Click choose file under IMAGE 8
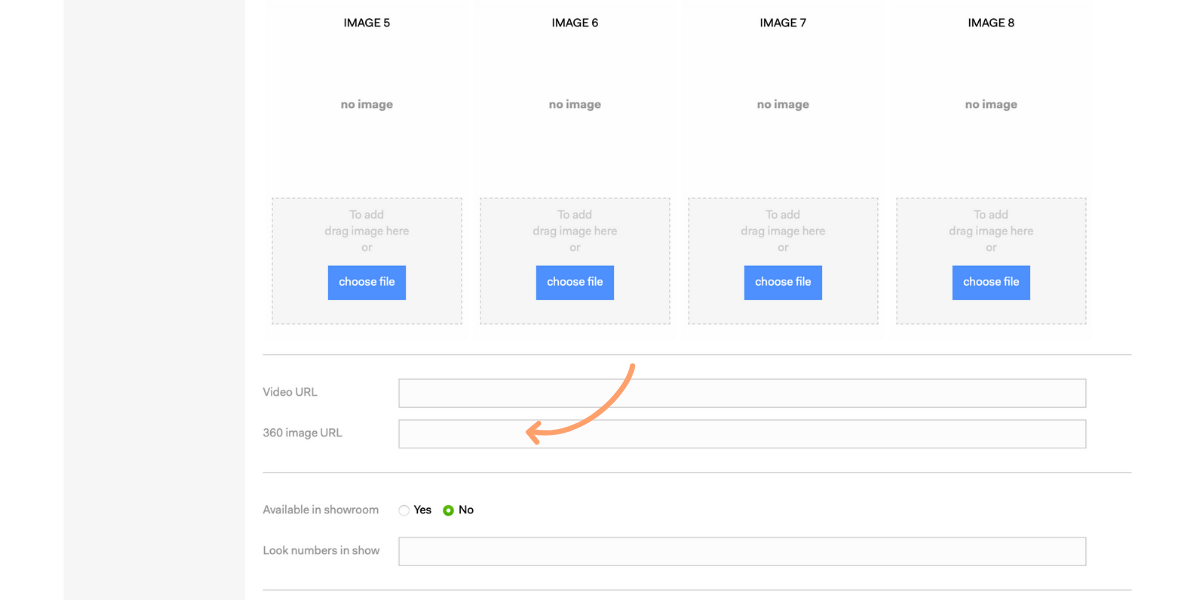This screenshot has width=1200, height=600. tap(991, 282)
